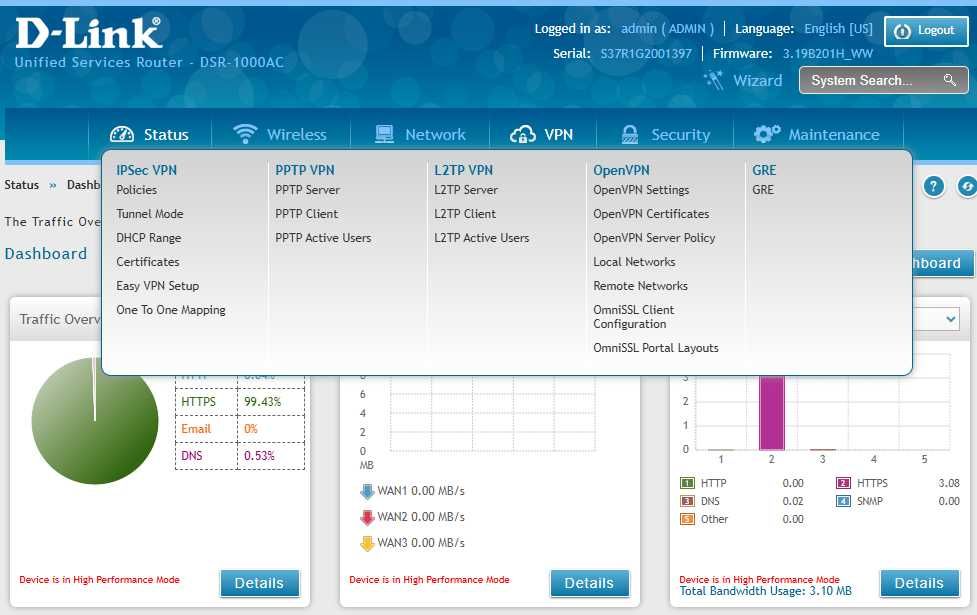Open IPSec VPN Policies
This screenshot has width=977, height=615.
tap(136, 190)
